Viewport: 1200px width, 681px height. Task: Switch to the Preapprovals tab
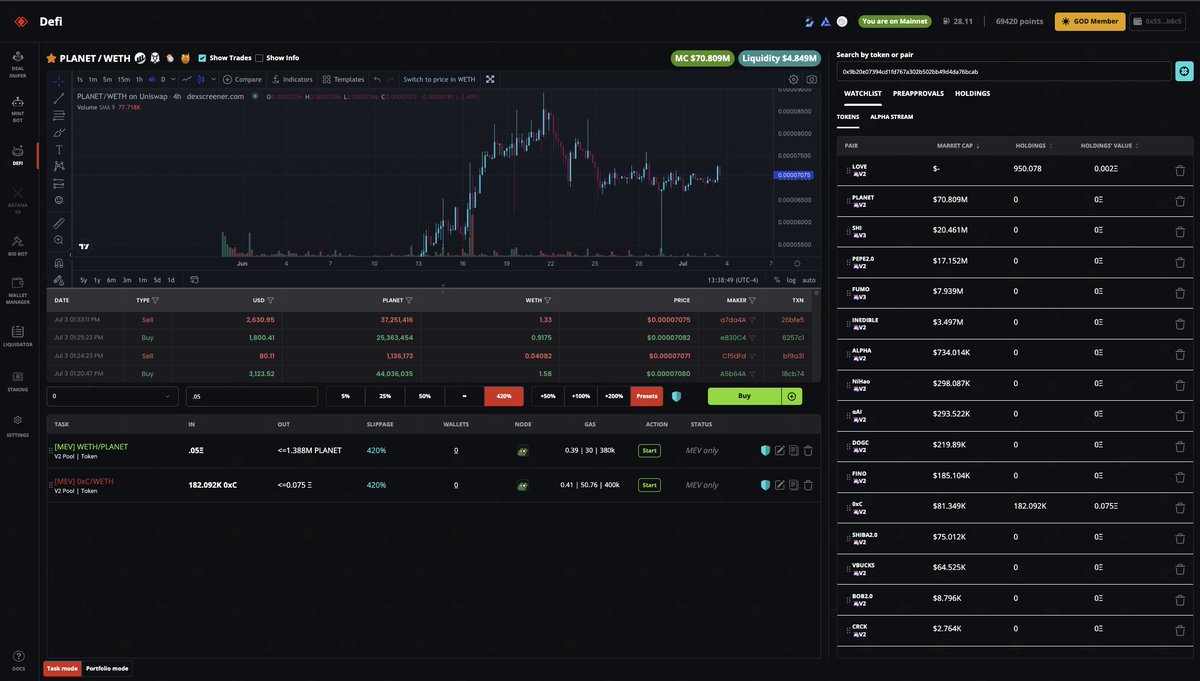pos(918,93)
